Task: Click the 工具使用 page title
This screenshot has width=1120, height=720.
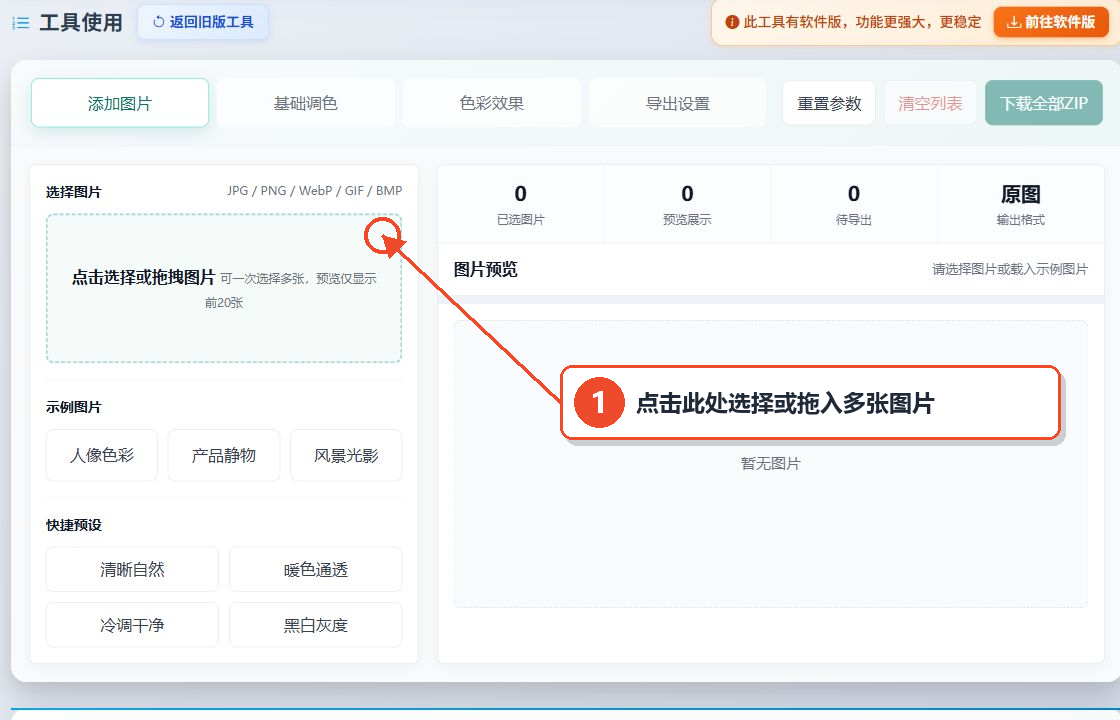Action: coord(81,23)
